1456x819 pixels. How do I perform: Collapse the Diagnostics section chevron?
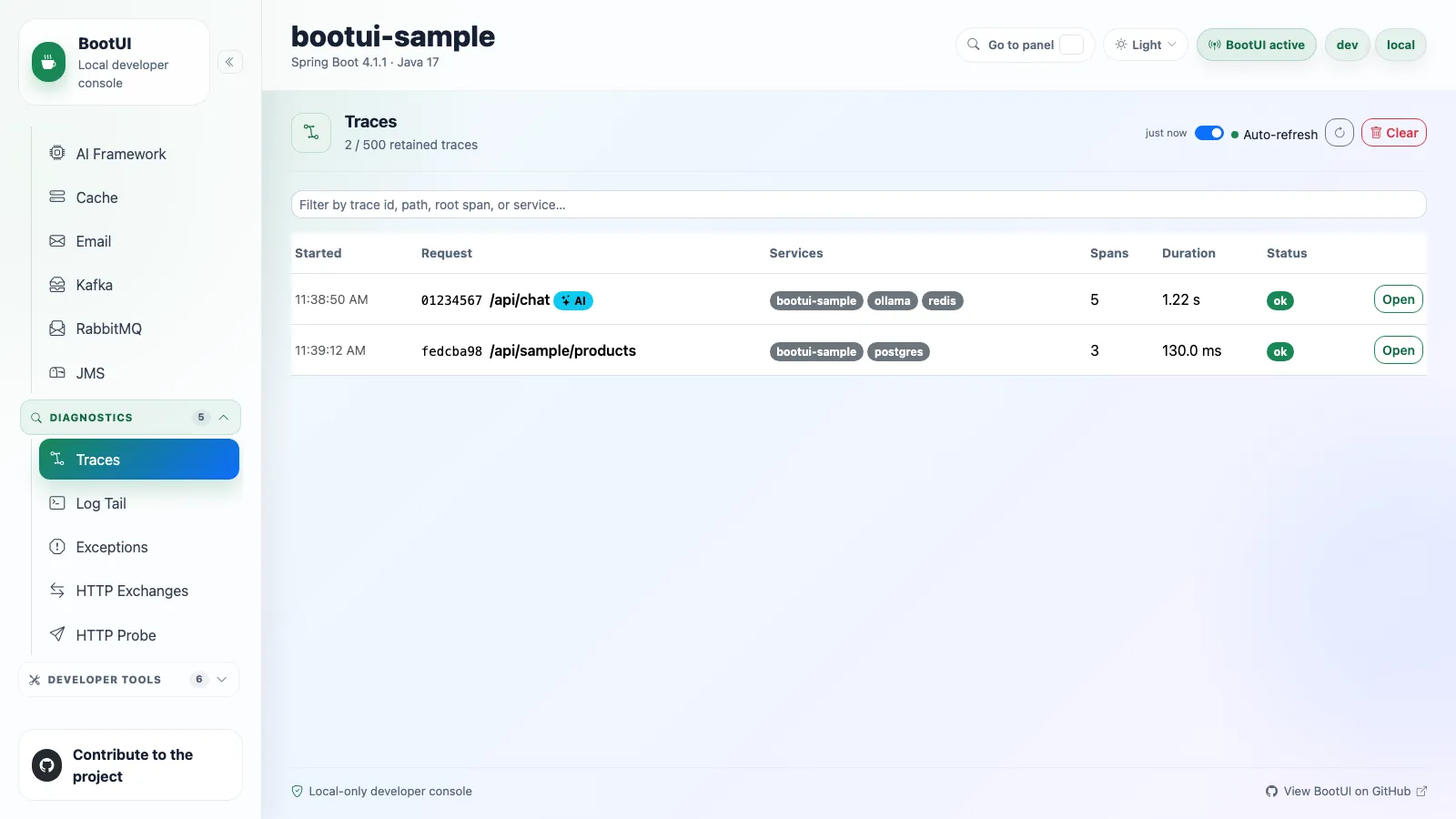(x=224, y=418)
